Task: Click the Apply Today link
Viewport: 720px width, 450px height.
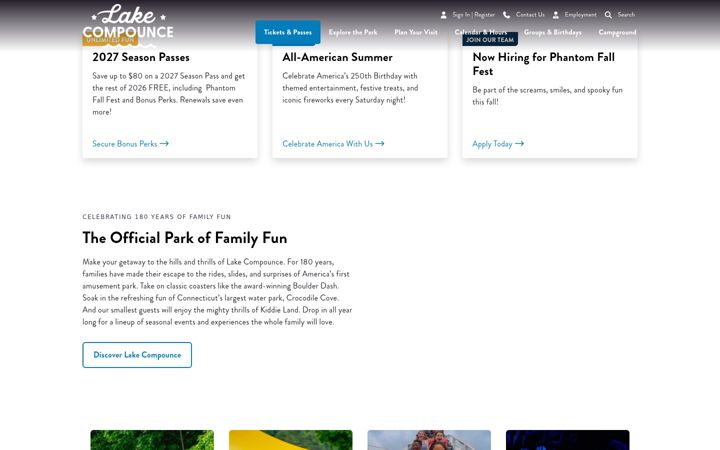Action: tap(498, 144)
